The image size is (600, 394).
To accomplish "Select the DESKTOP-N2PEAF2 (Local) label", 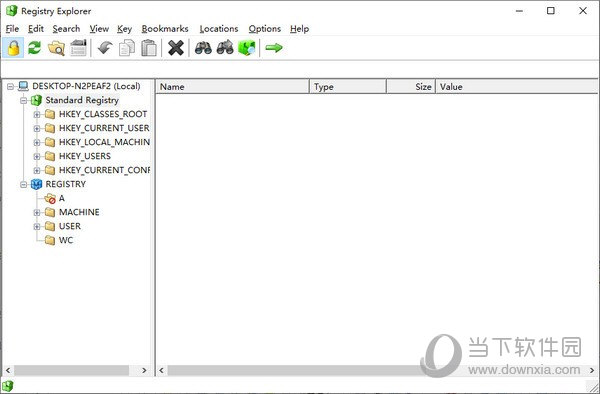I will (86, 86).
